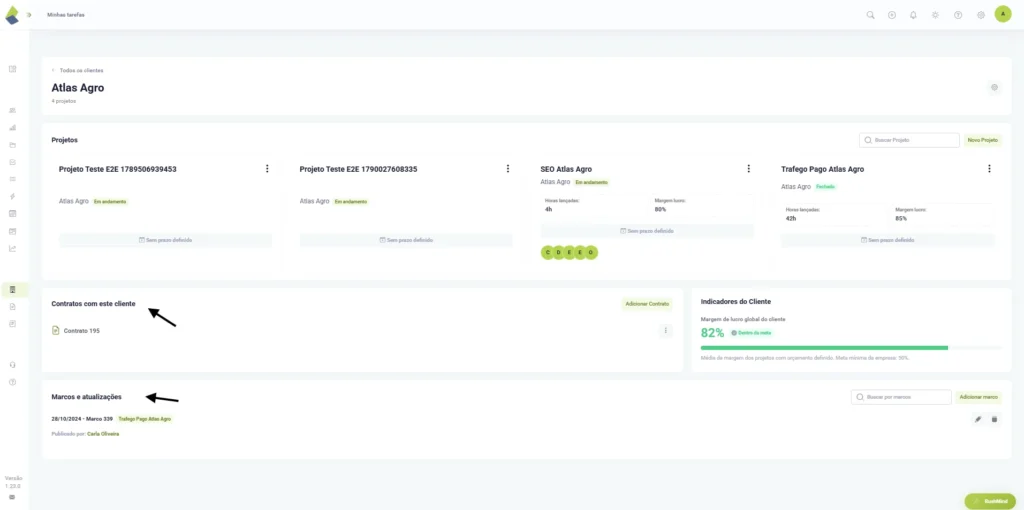Open the folder icon in the sidebar
The image size is (1024, 510).
click(12, 145)
